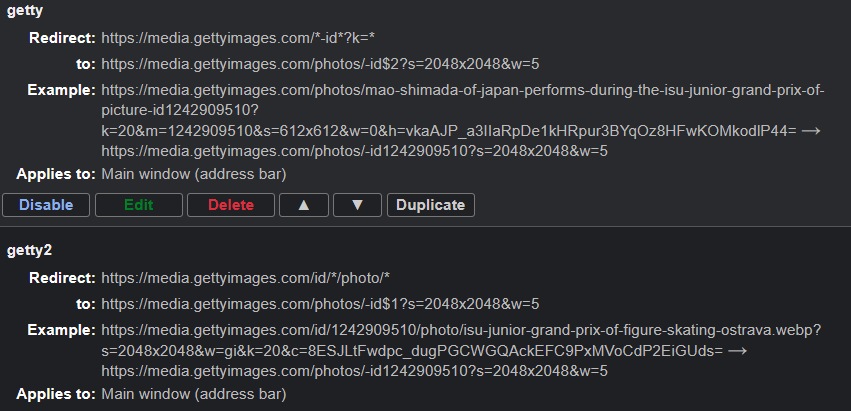Click the getty example result URL

point(354,152)
